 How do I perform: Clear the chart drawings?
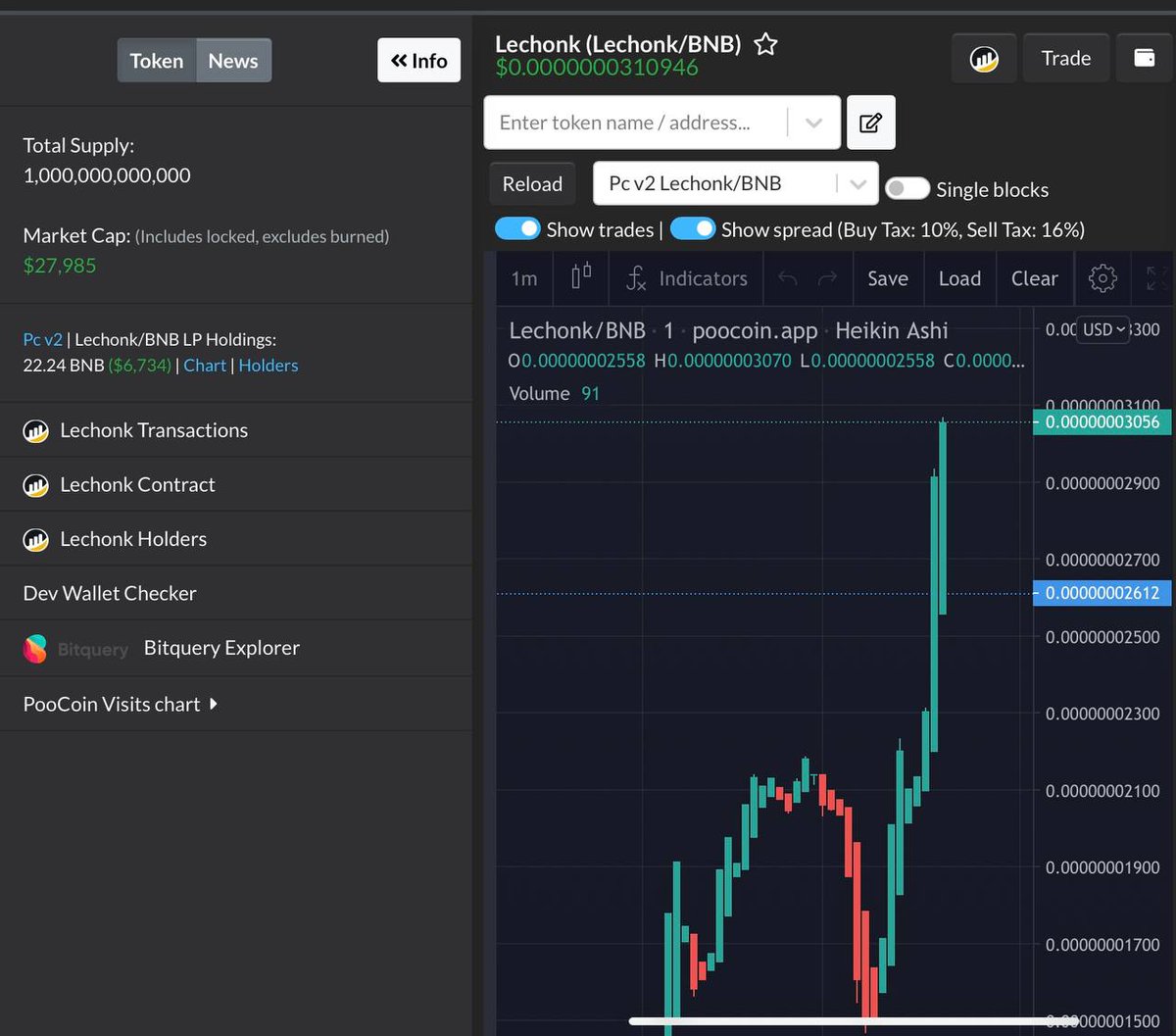coord(1034,278)
